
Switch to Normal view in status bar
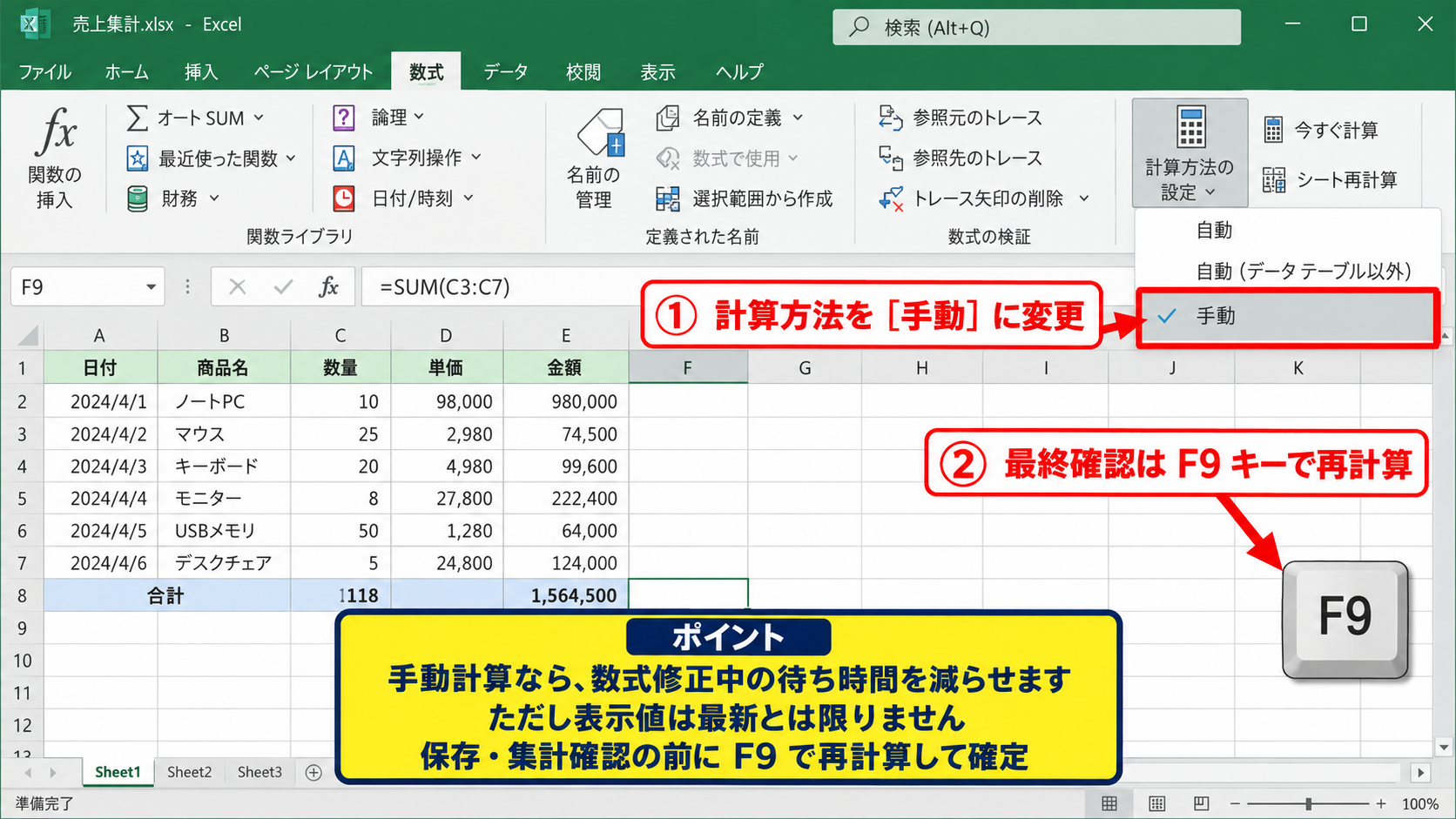pos(1109,803)
